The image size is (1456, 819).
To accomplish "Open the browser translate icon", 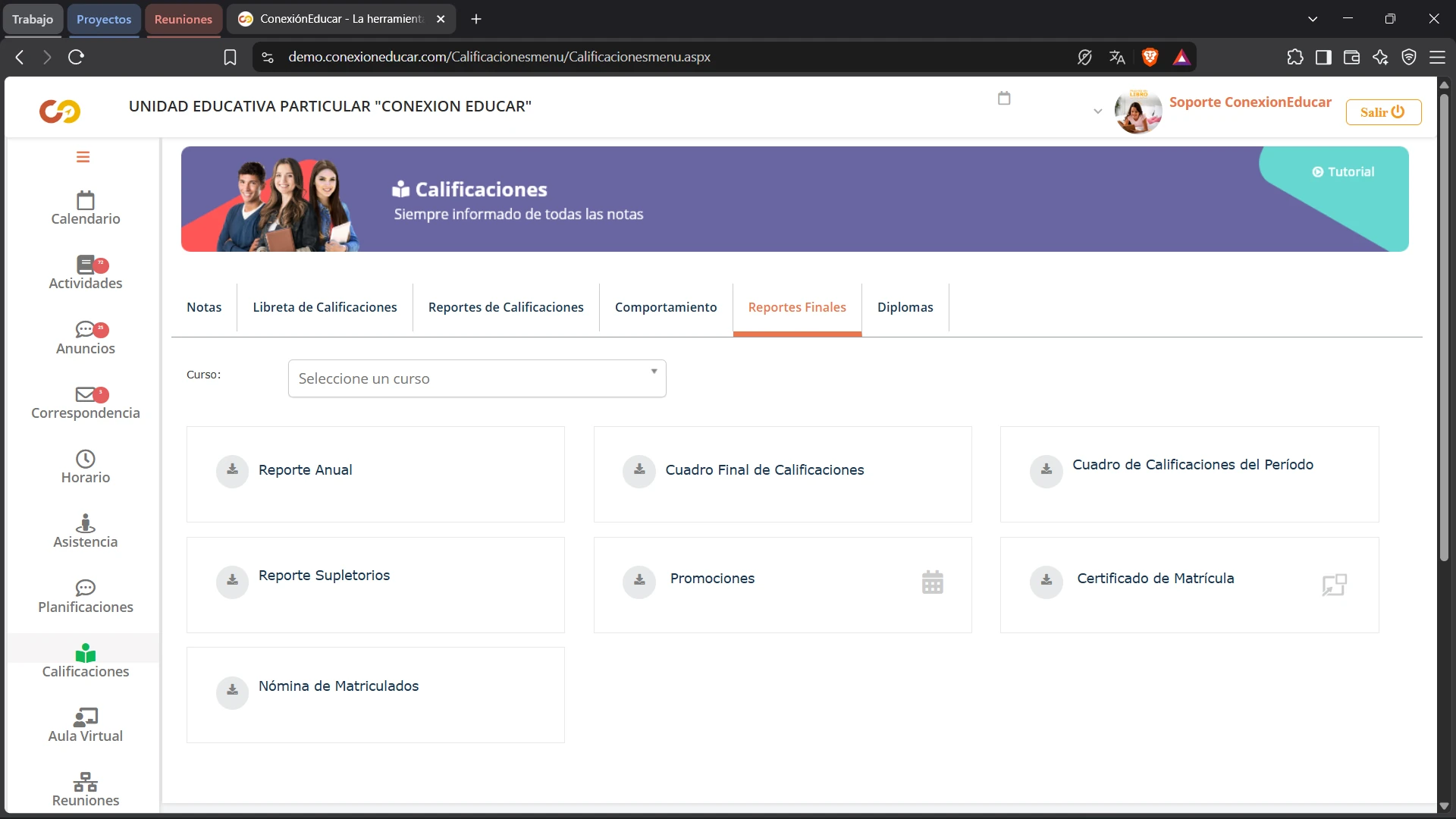I will click(1117, 57).
